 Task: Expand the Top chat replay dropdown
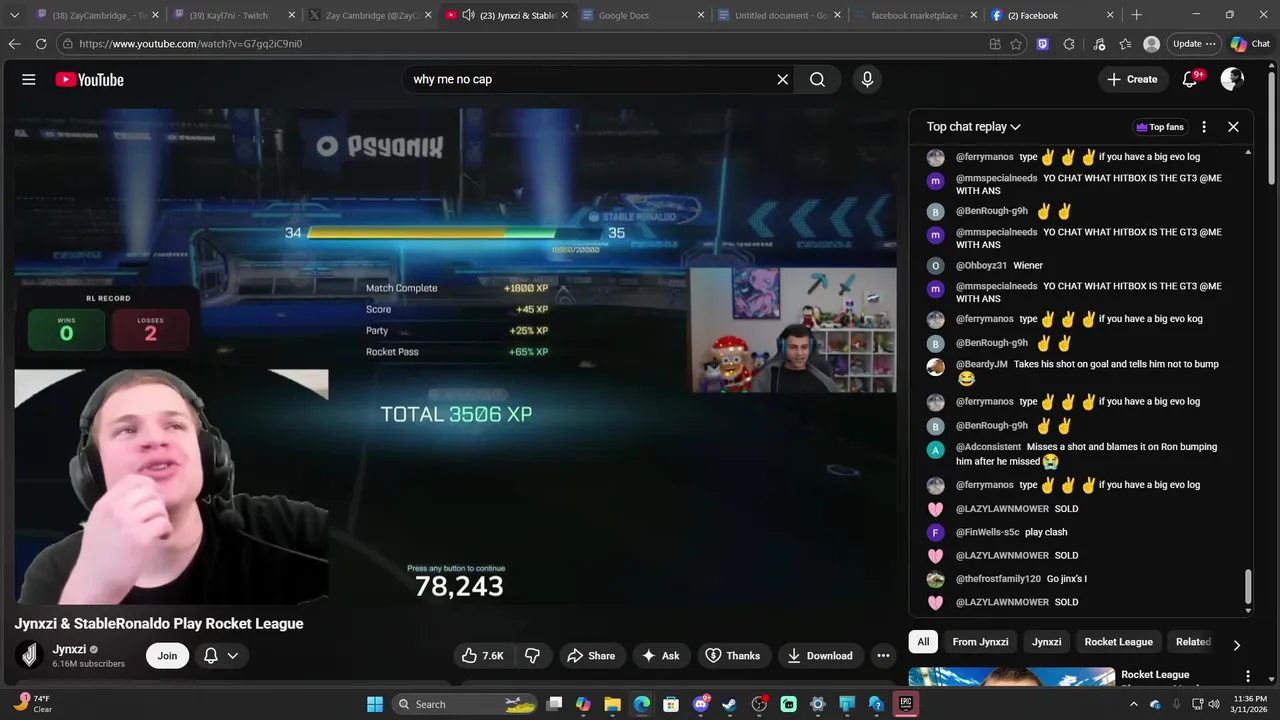(973, 127)
